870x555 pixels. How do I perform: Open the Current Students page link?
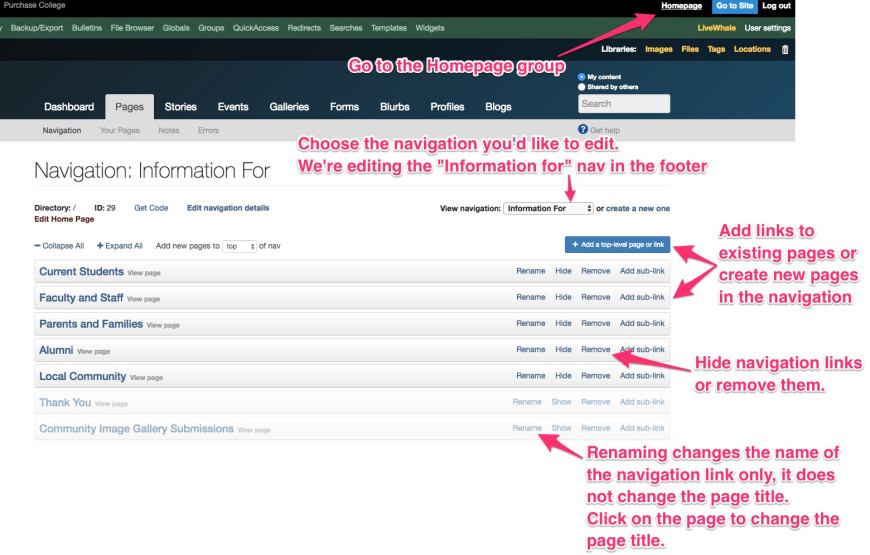click(x=82, y=271)
